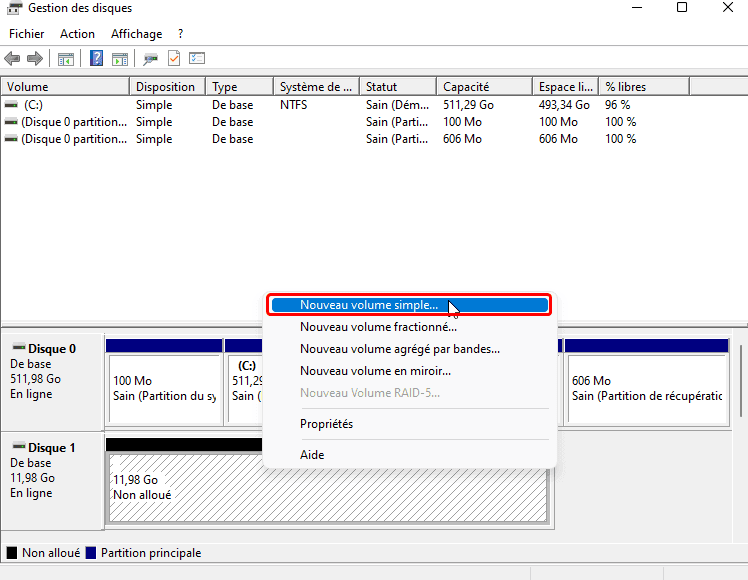Minimize the Gestion des disques window
This screenshot has height=580, width=748.
tap(637, 7)
